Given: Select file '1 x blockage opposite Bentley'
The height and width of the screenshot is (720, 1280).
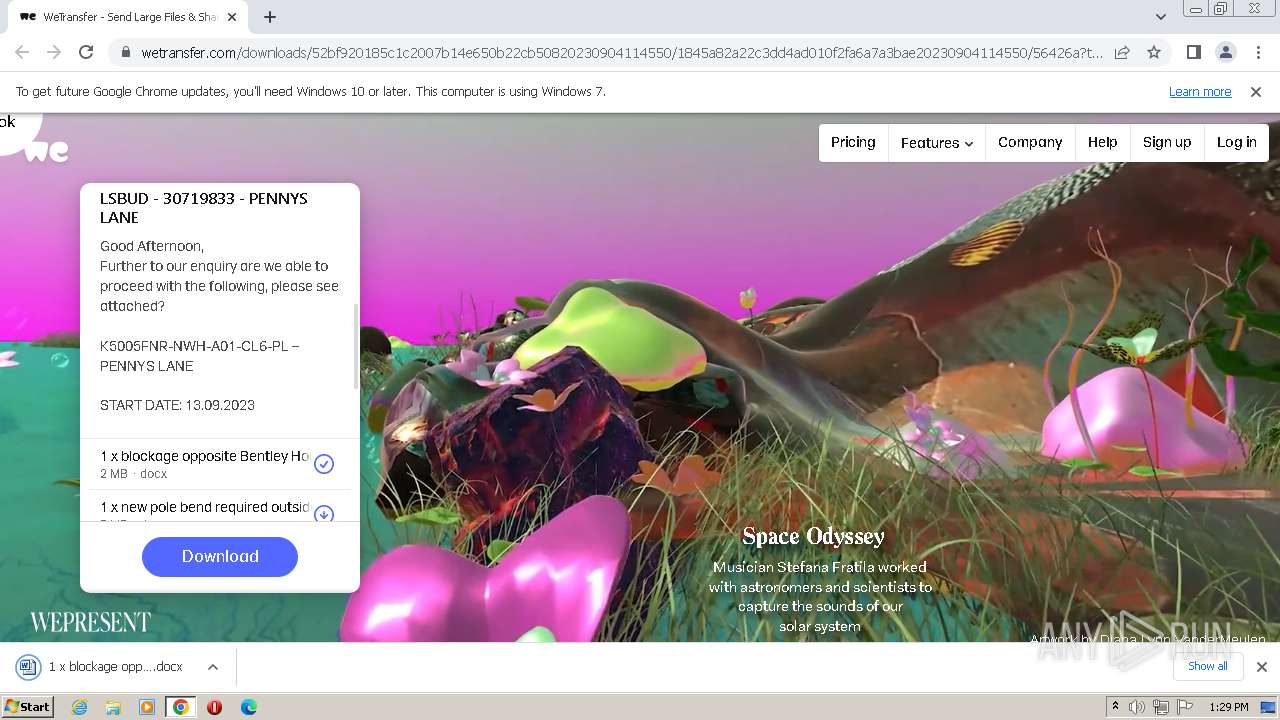Looking at the screenshot, I should point(205,464).
